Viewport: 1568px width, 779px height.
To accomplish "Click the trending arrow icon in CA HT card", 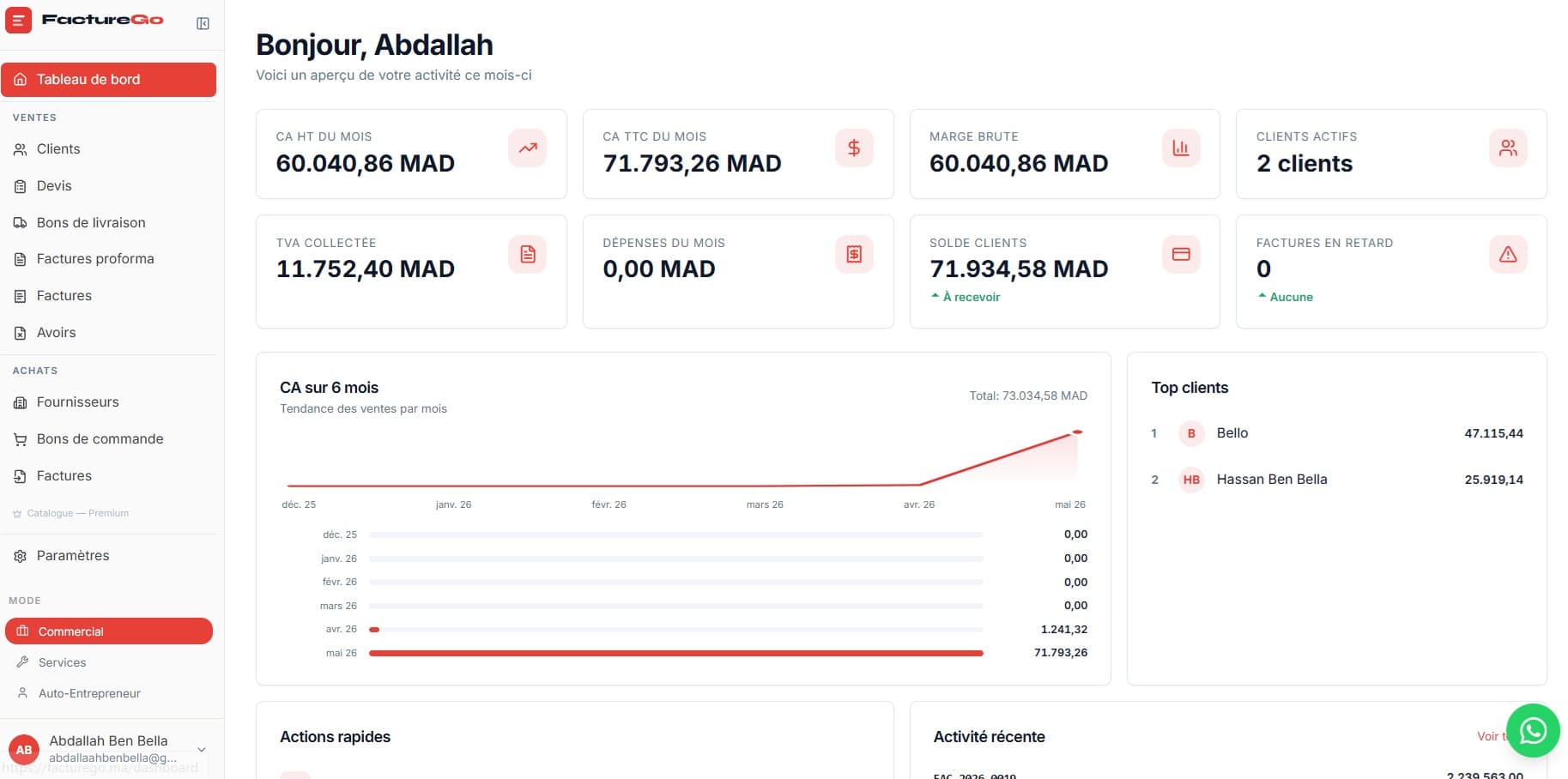I will click(528, 148).
